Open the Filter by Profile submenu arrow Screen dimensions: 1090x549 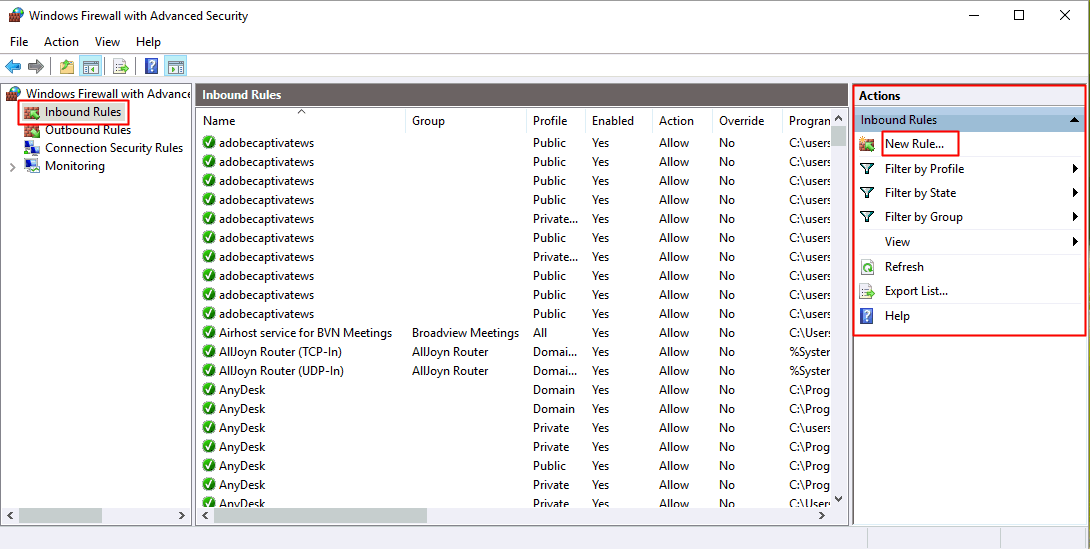click(1075, 169)
